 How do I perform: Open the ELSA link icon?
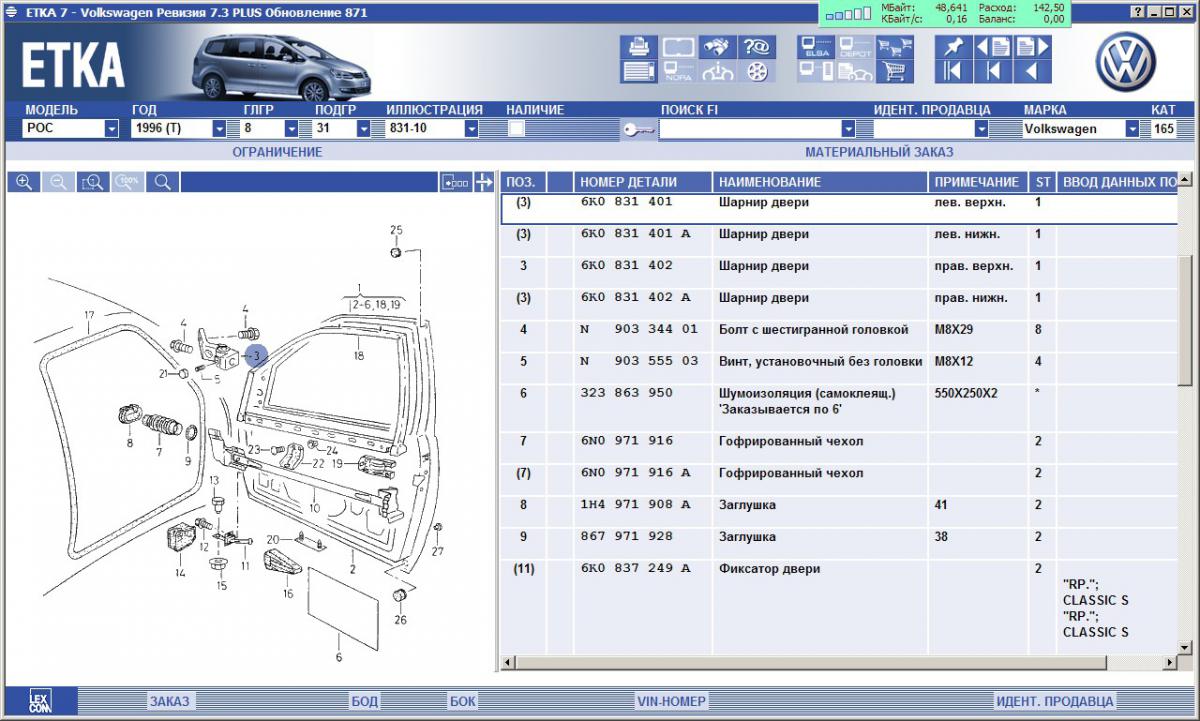pos(815,47)
